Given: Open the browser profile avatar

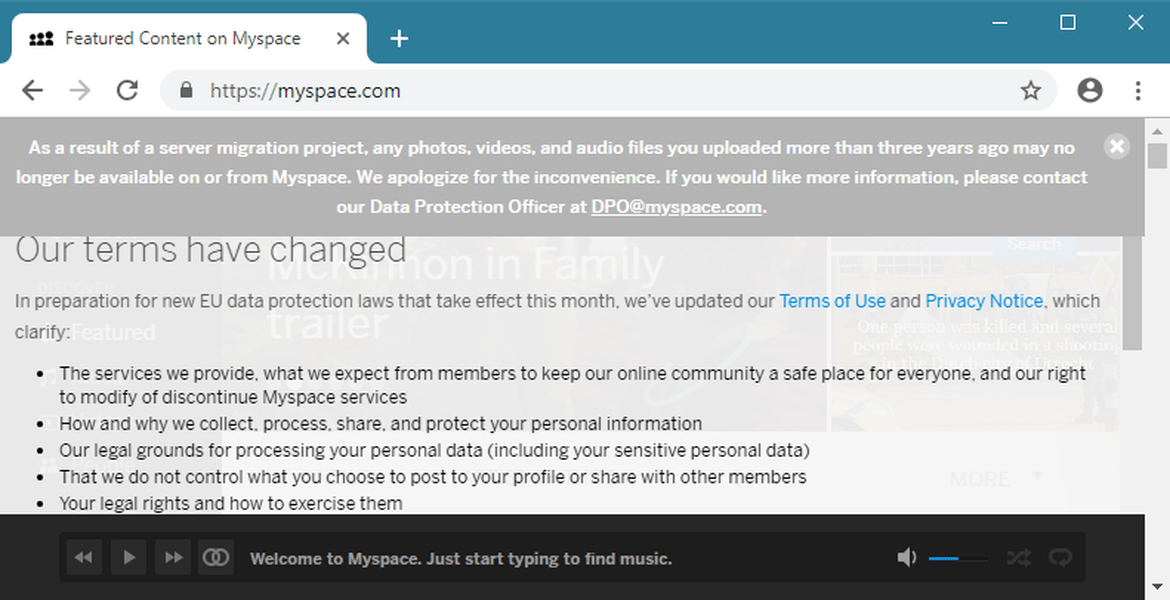Looking at the screenshot, I should (x=1089, y=90).
